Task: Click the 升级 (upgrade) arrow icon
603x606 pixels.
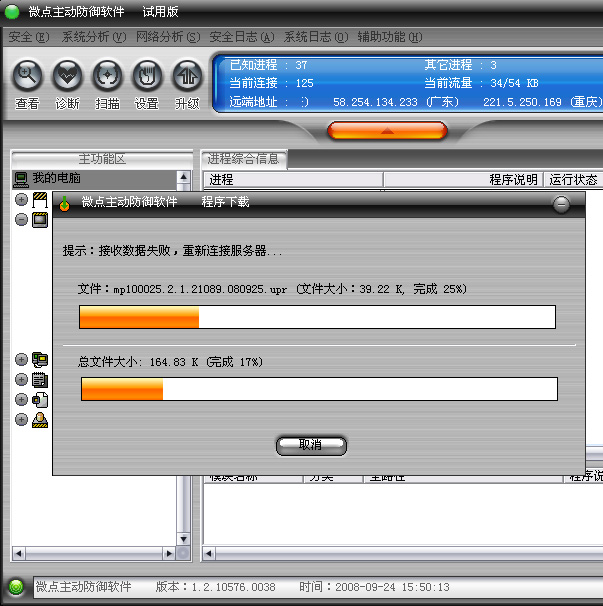Action: click(x=187, y=75)
